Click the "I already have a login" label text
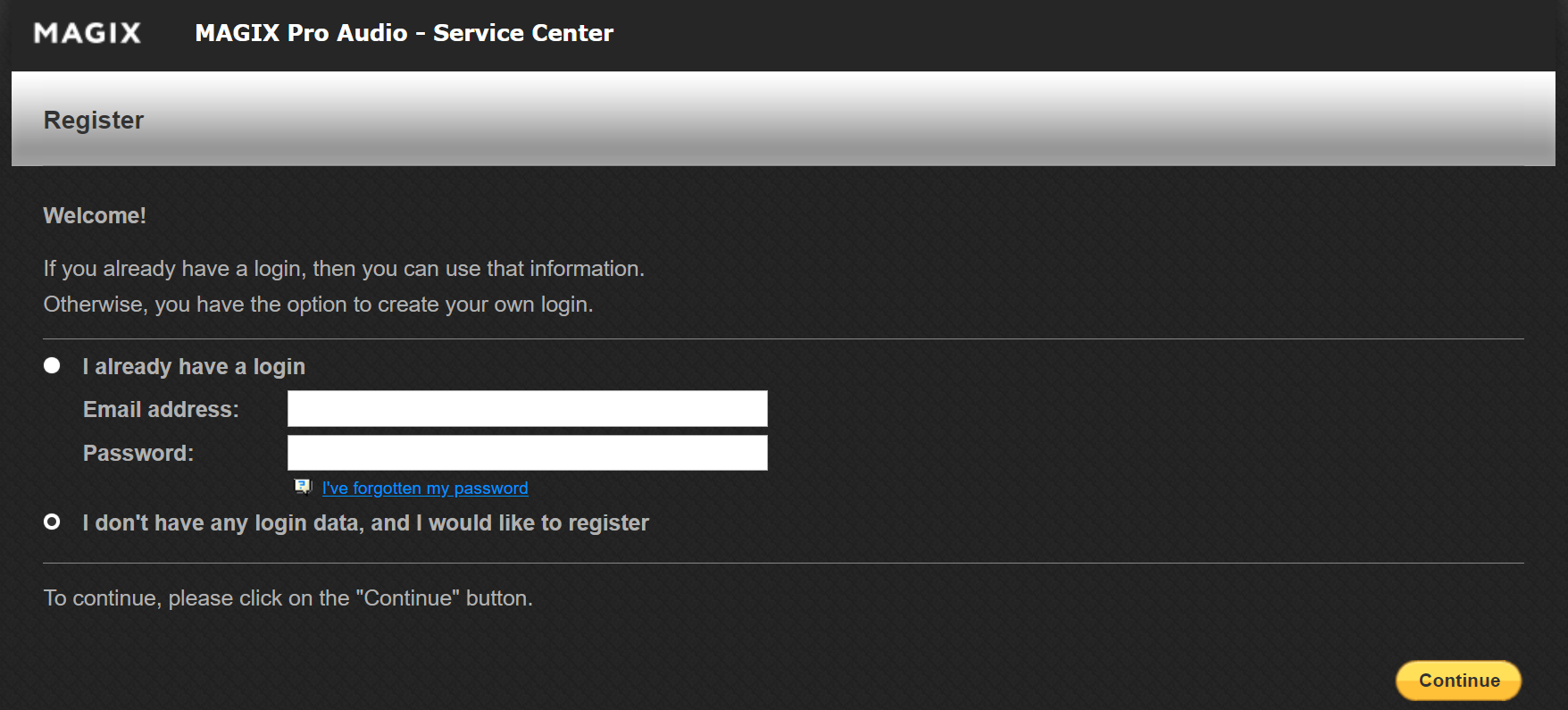 [x=194, y=366]
